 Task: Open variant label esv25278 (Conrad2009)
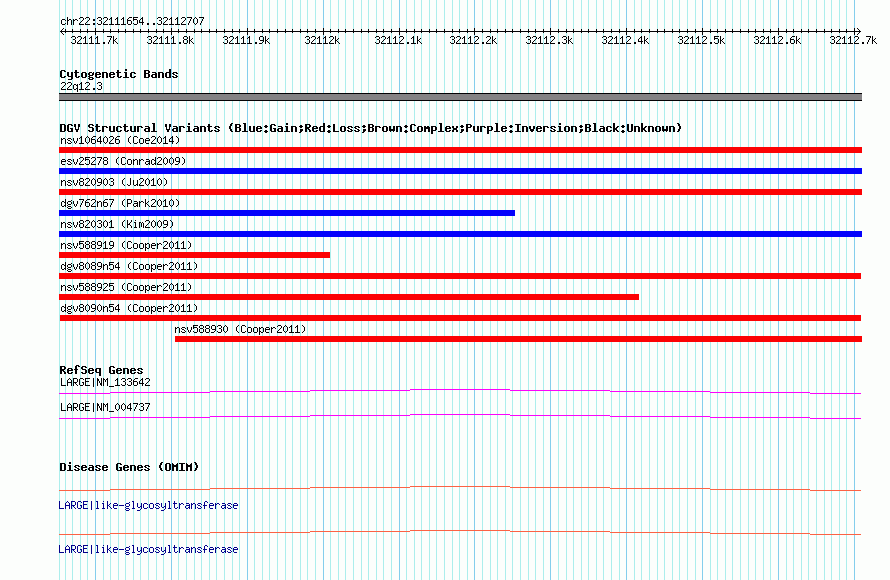coord(123,161)
